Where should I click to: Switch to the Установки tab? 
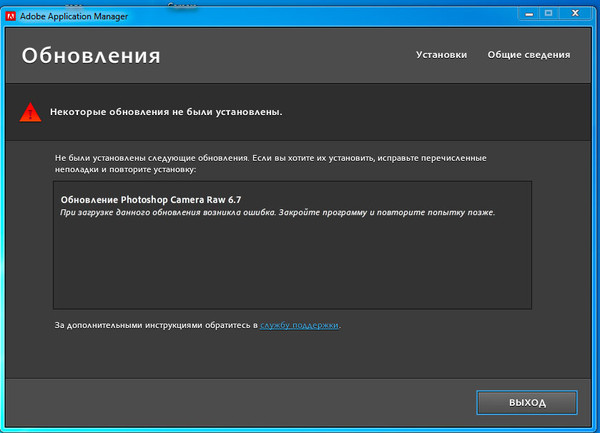(442, 55)
